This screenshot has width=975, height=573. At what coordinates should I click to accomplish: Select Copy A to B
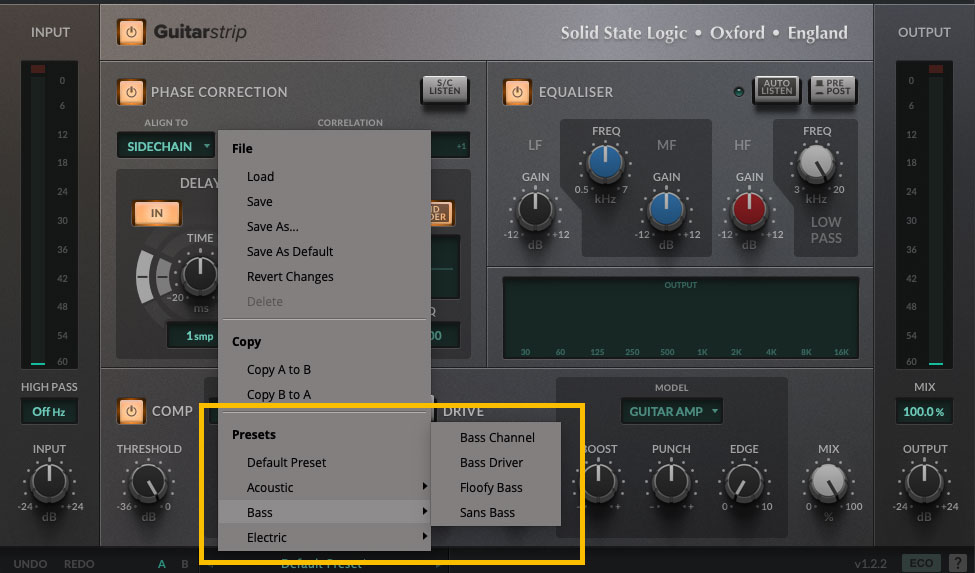tap(279, 369)
